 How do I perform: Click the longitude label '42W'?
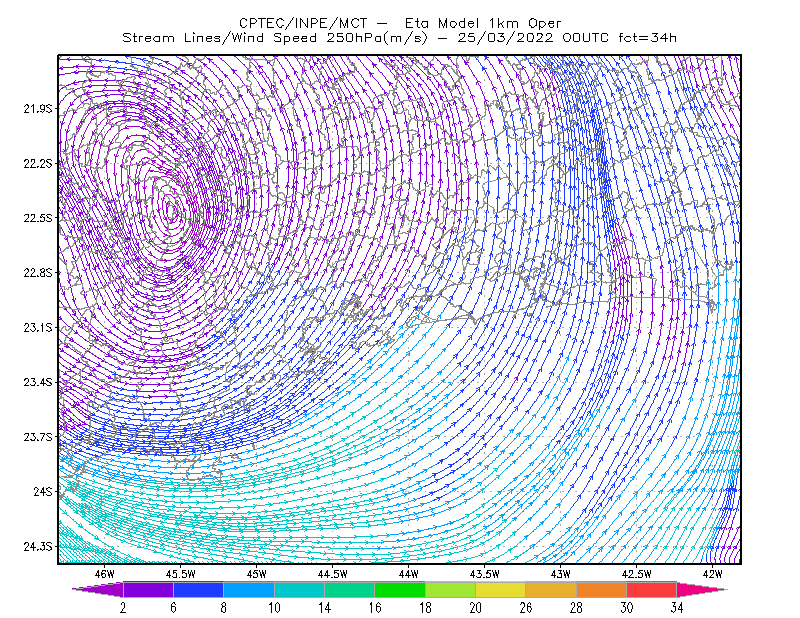[713, 574]
